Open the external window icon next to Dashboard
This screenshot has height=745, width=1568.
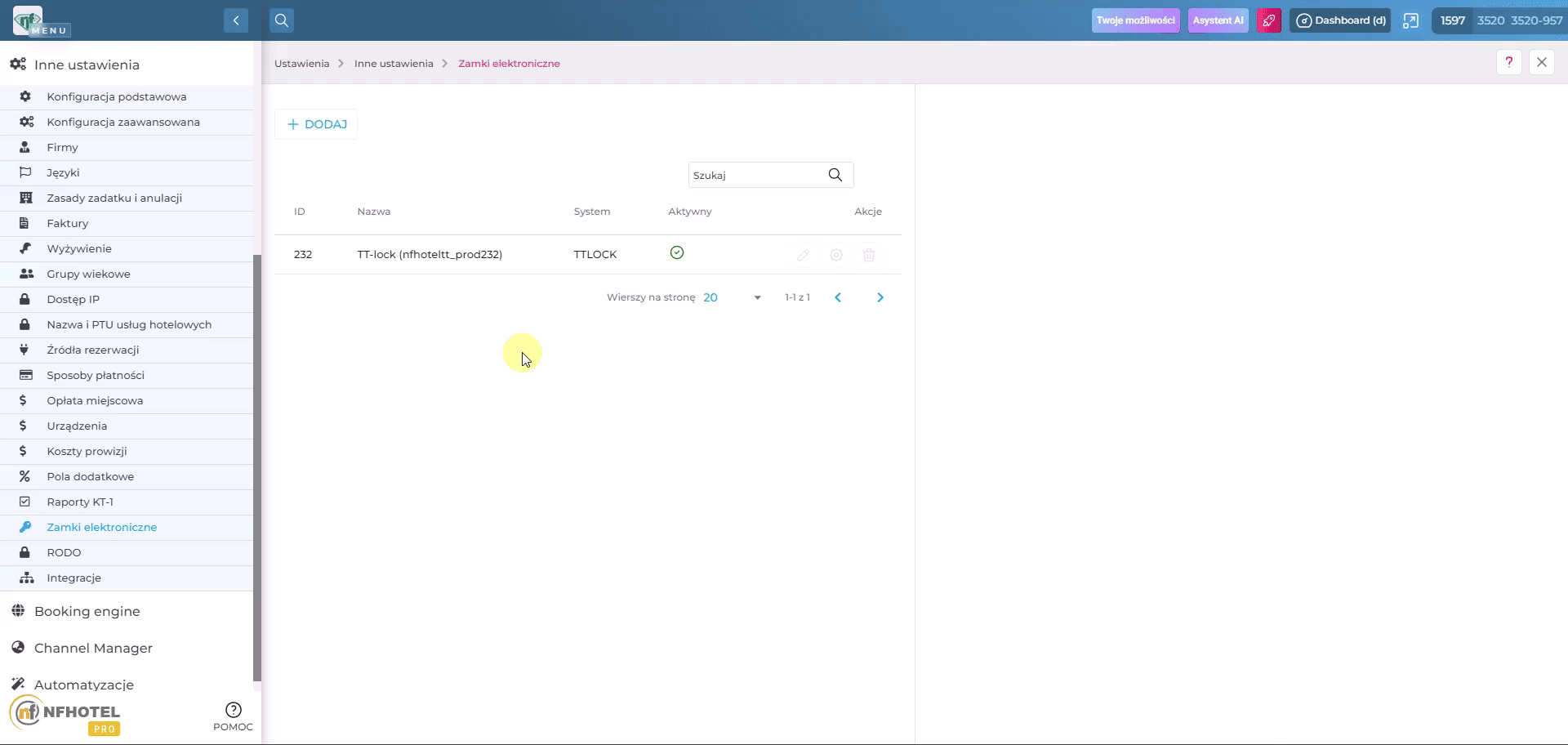[x=1410, y=20]
